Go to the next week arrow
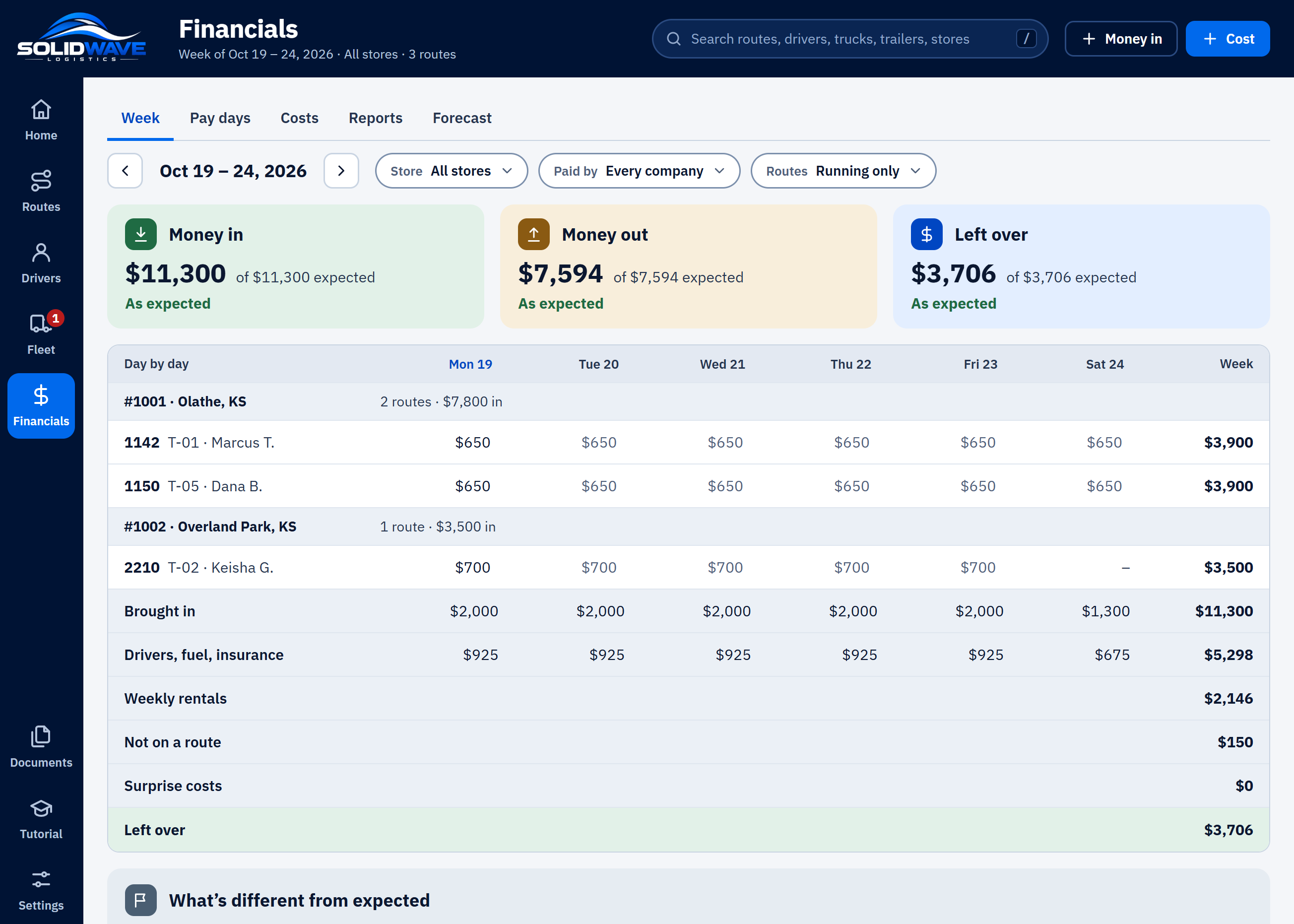 pos(341,171)
